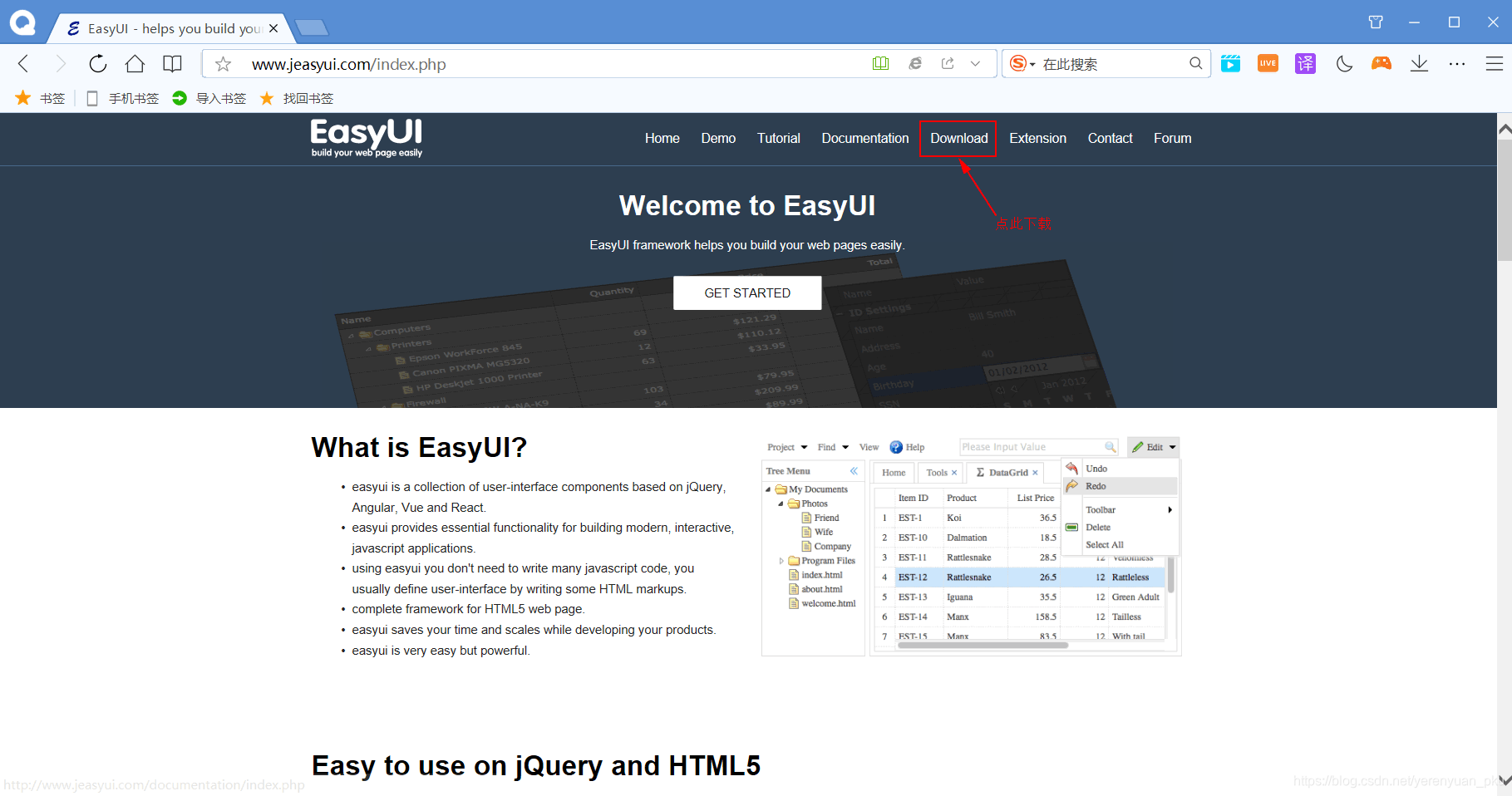
Task: Close the EasyUI tab
Action: pyautogui.click(x=273, y=28)
